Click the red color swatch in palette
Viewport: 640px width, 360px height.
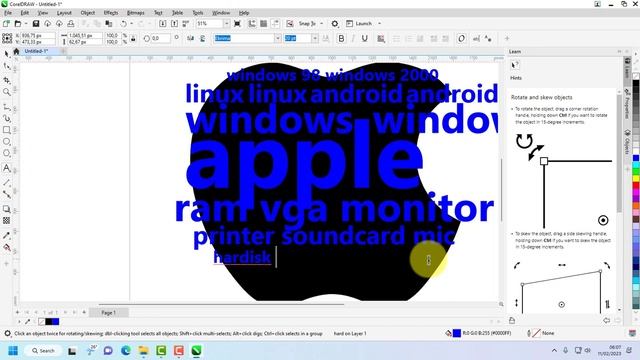coord(636,186)
